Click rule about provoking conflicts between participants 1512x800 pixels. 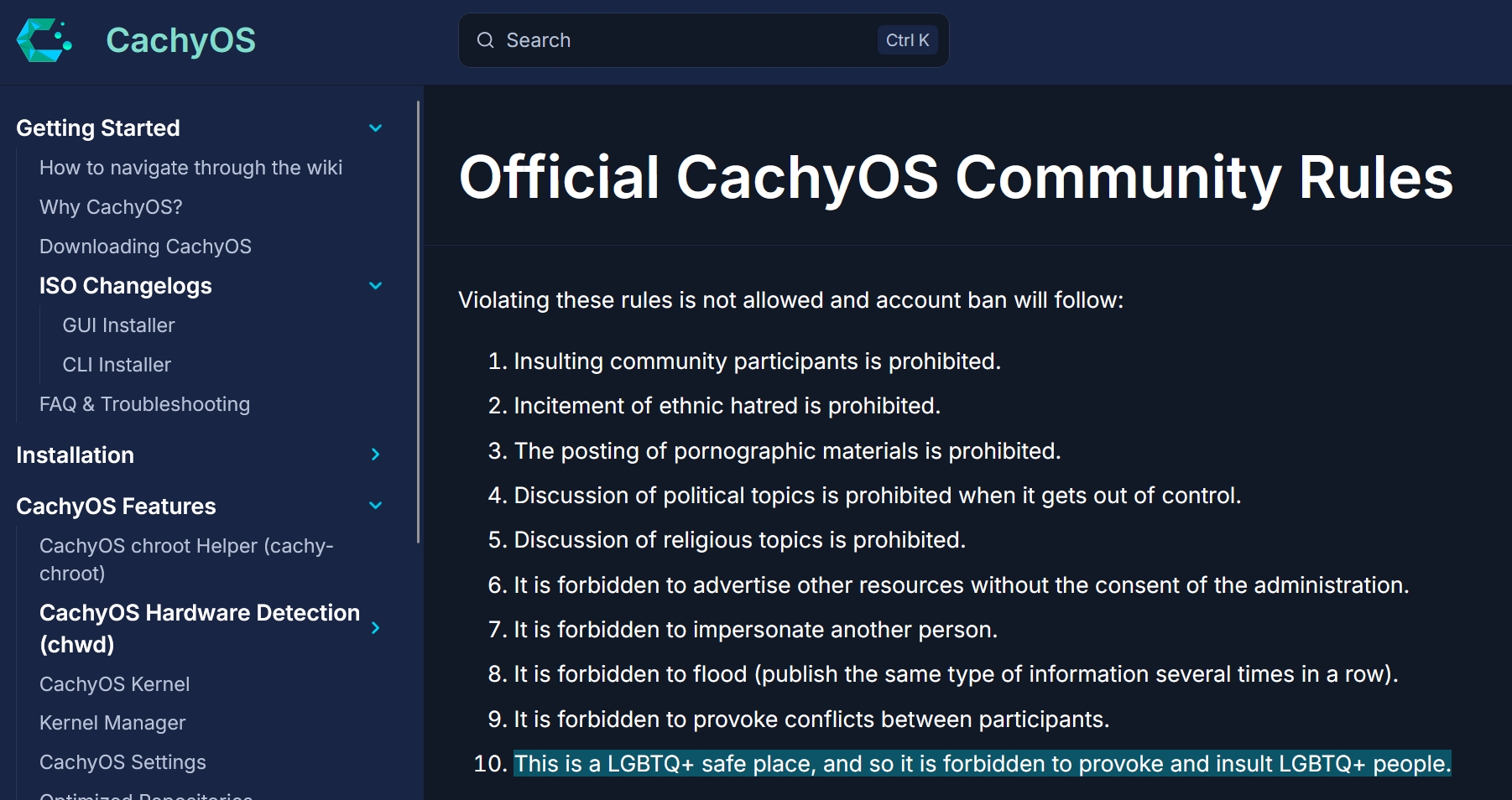coord(811,719)
